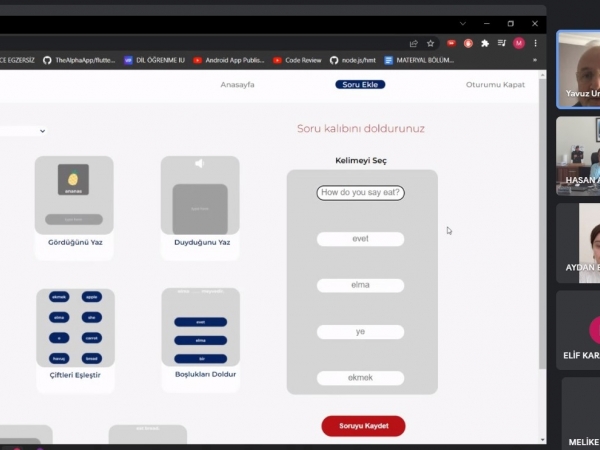Bookmark this page with the star icon

coord(430,44)
